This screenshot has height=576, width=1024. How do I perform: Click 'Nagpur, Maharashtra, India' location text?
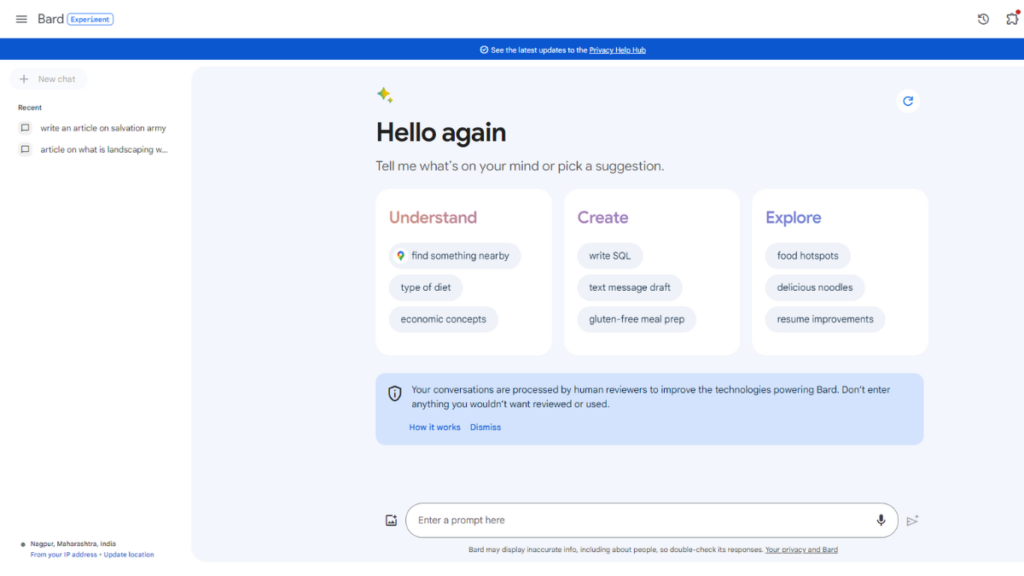(x=73, y=544)
